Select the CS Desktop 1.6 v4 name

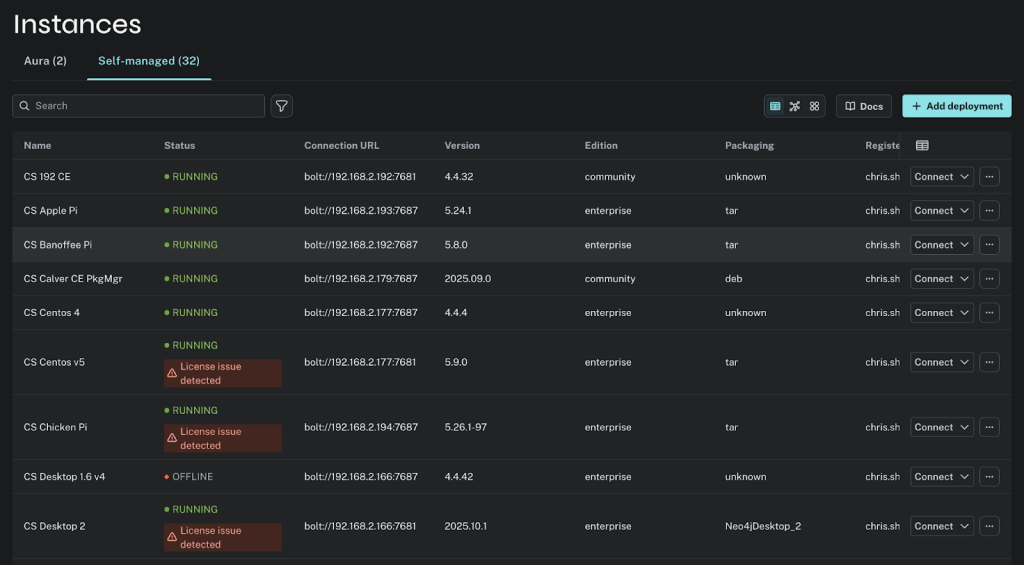pos(64,476)
